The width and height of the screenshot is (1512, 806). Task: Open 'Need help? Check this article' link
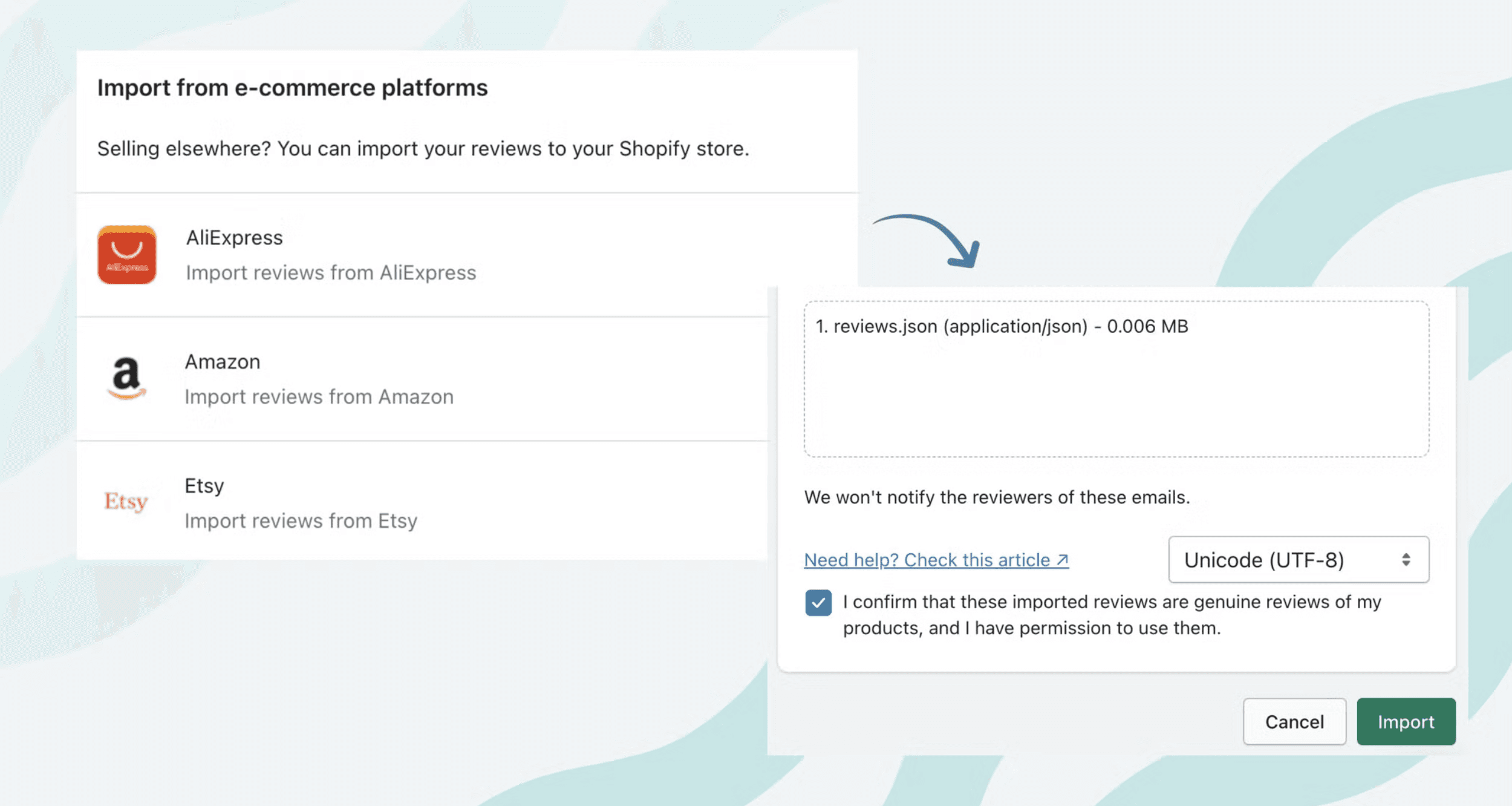(927, 560)
